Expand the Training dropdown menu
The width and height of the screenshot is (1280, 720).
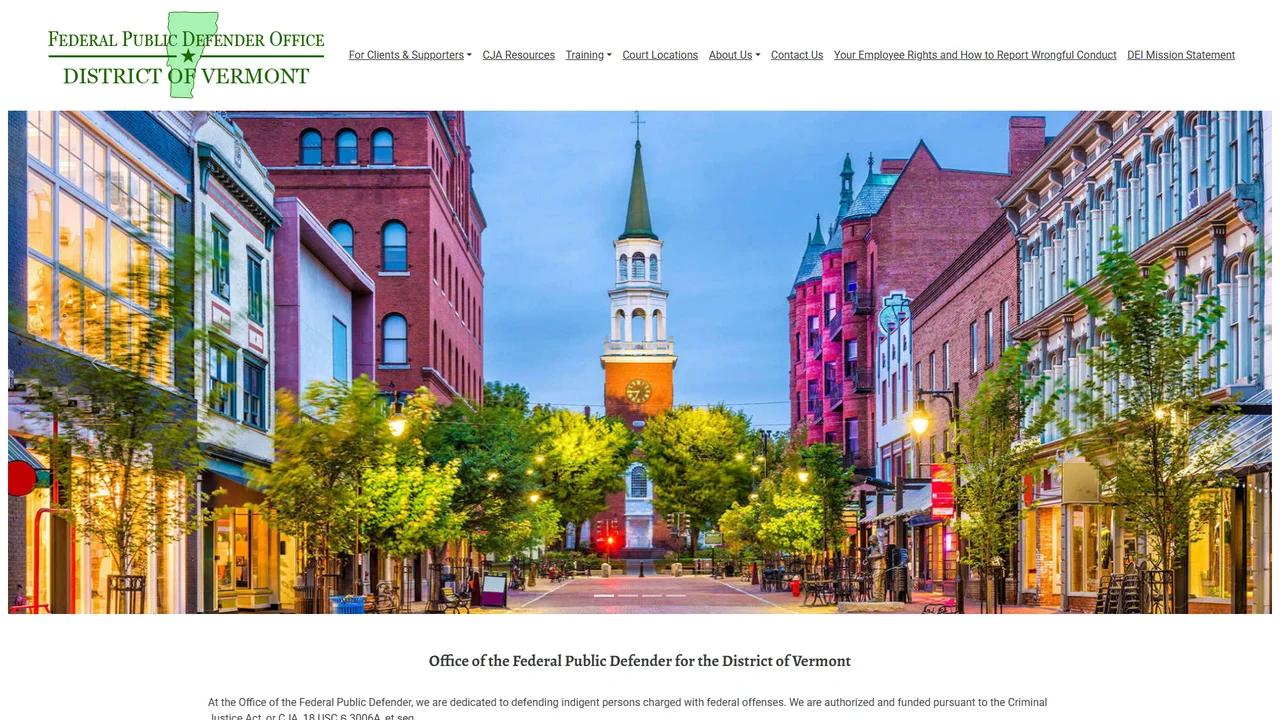588,55
